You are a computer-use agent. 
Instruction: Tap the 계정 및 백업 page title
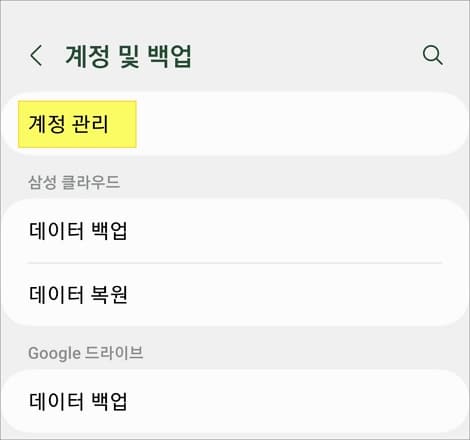tap(128, 56)
